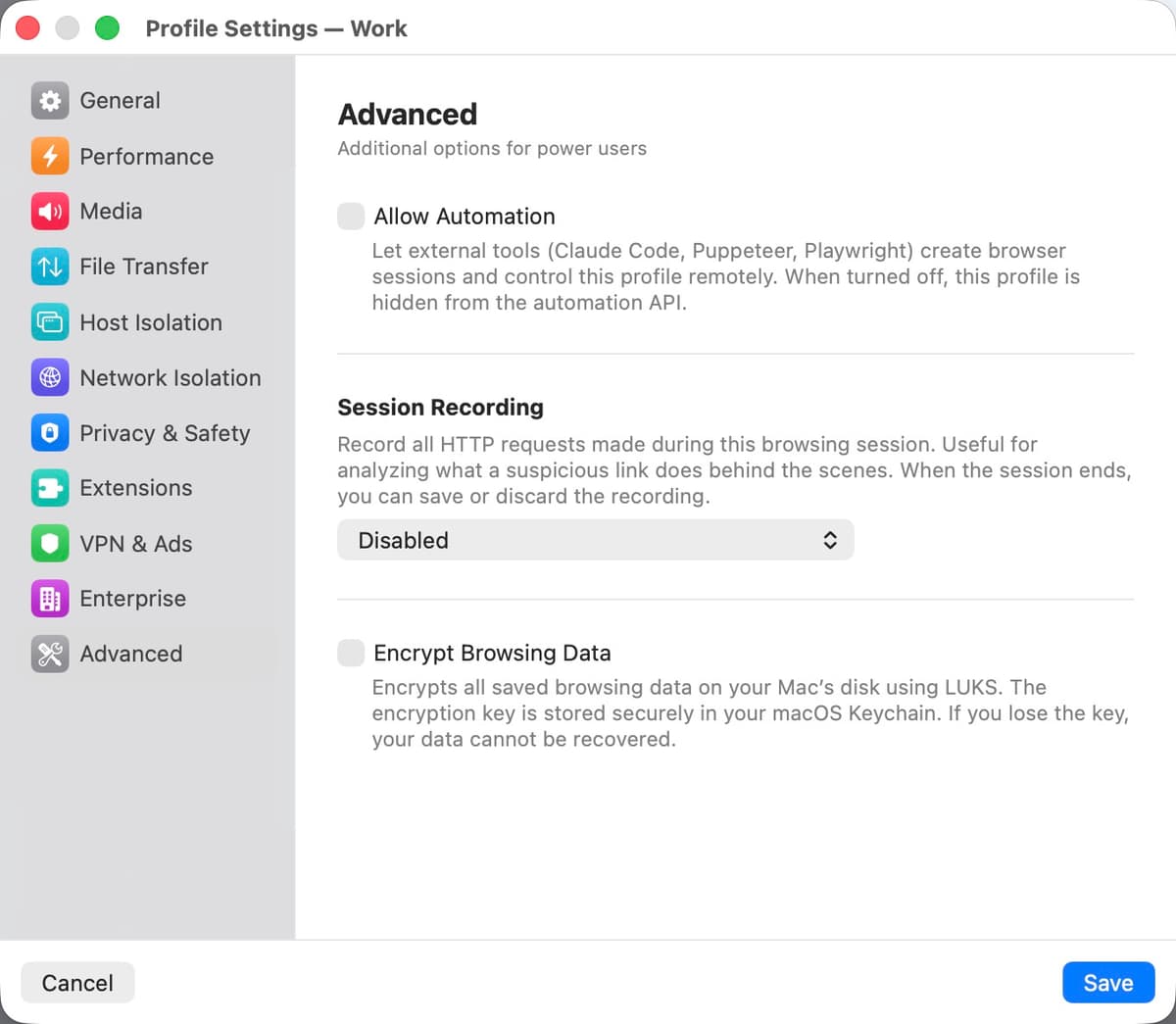The height and width of the screenshot is (1024, 1176).
Task: Click the VPN & Ads shield icon
Action: (50, 544)
